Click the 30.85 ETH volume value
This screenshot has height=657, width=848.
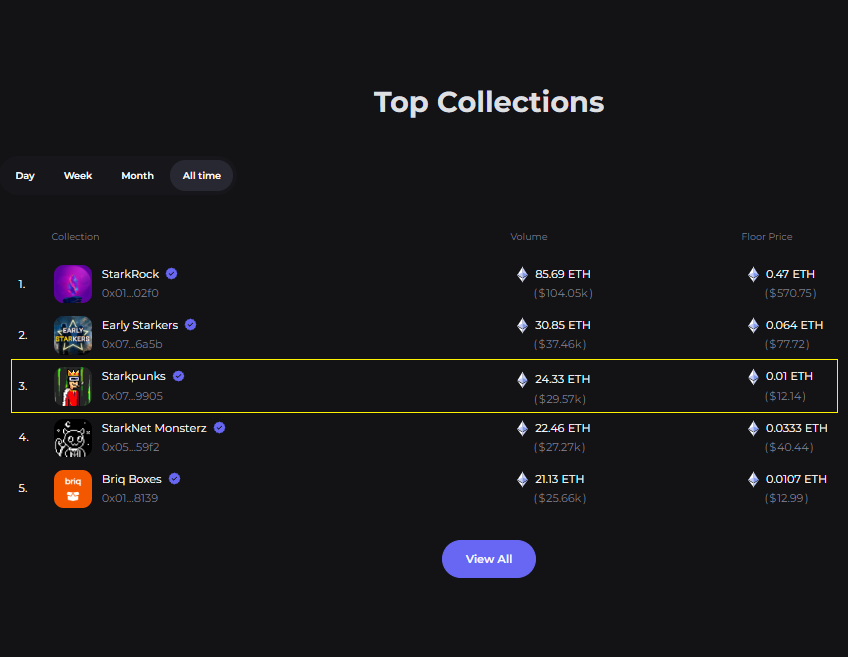(562, 325)
